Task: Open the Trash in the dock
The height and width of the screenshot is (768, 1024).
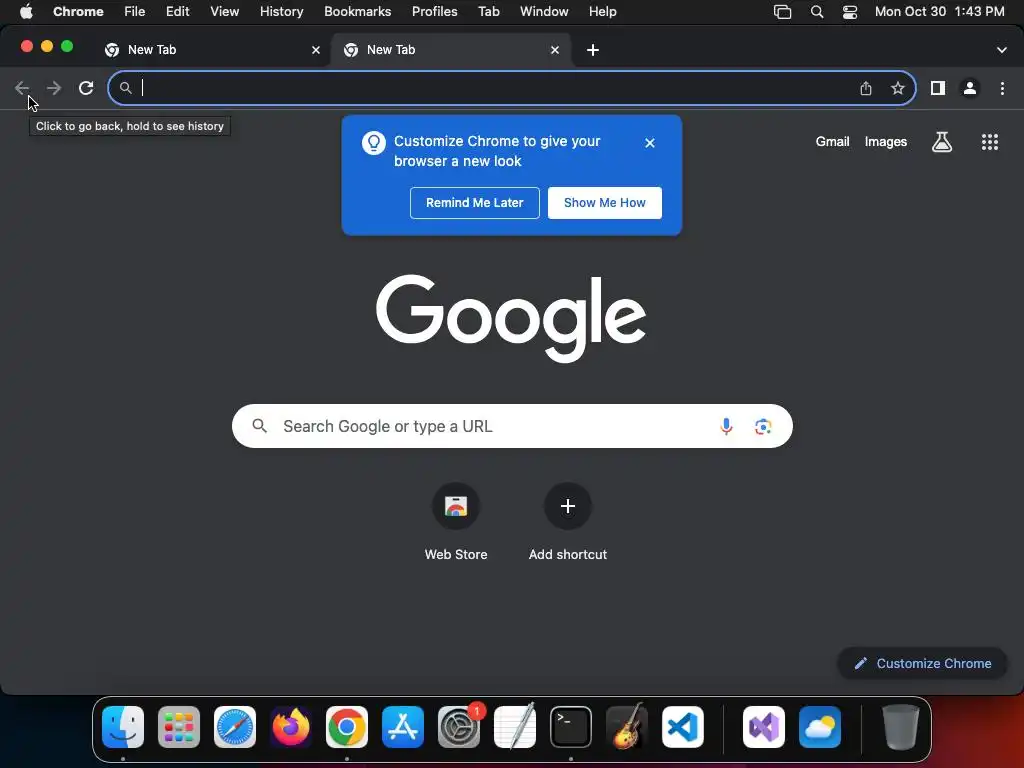Action: coord(901,727)
